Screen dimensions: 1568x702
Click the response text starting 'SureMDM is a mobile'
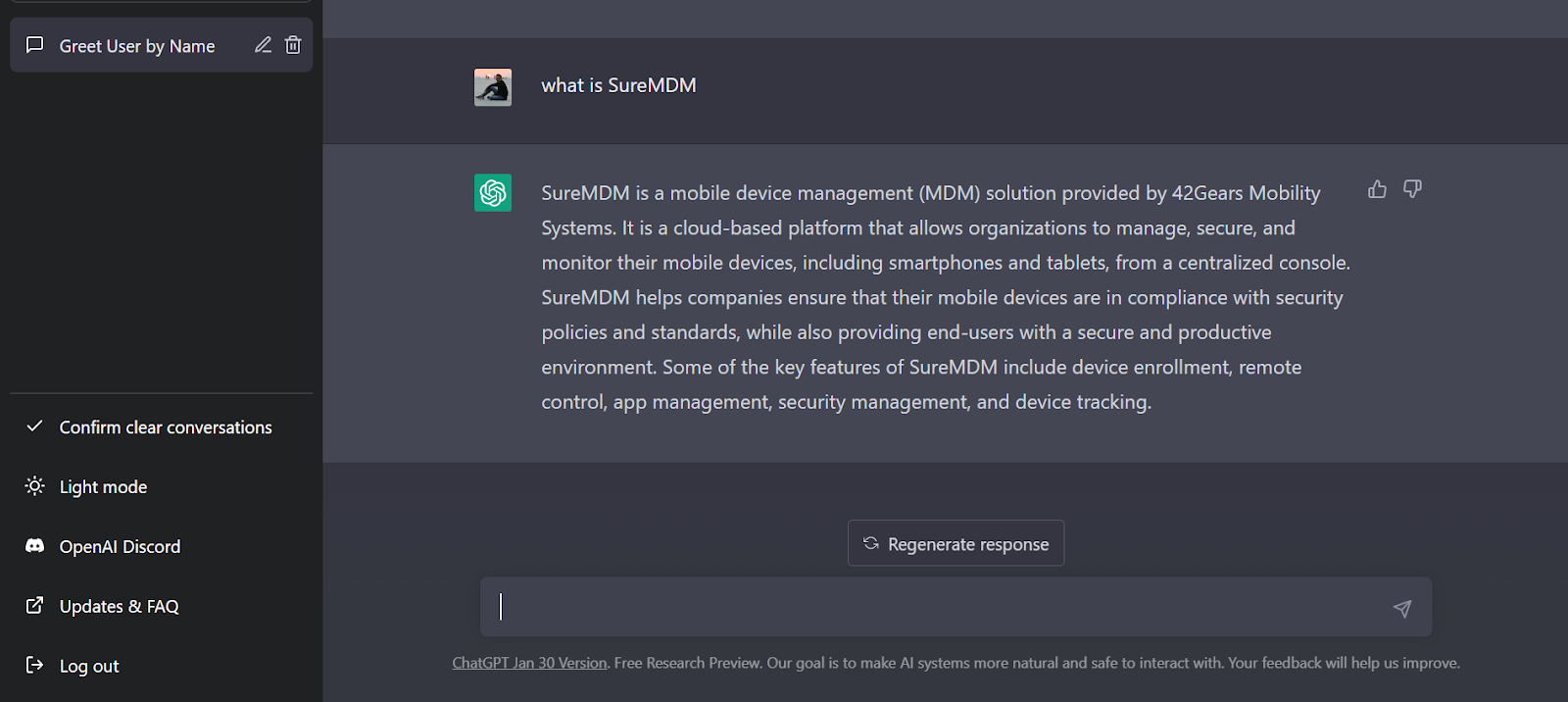point(946,297)
